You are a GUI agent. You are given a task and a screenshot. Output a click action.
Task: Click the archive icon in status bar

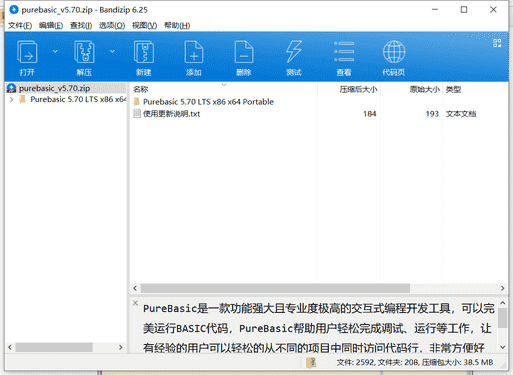(311, 362)
